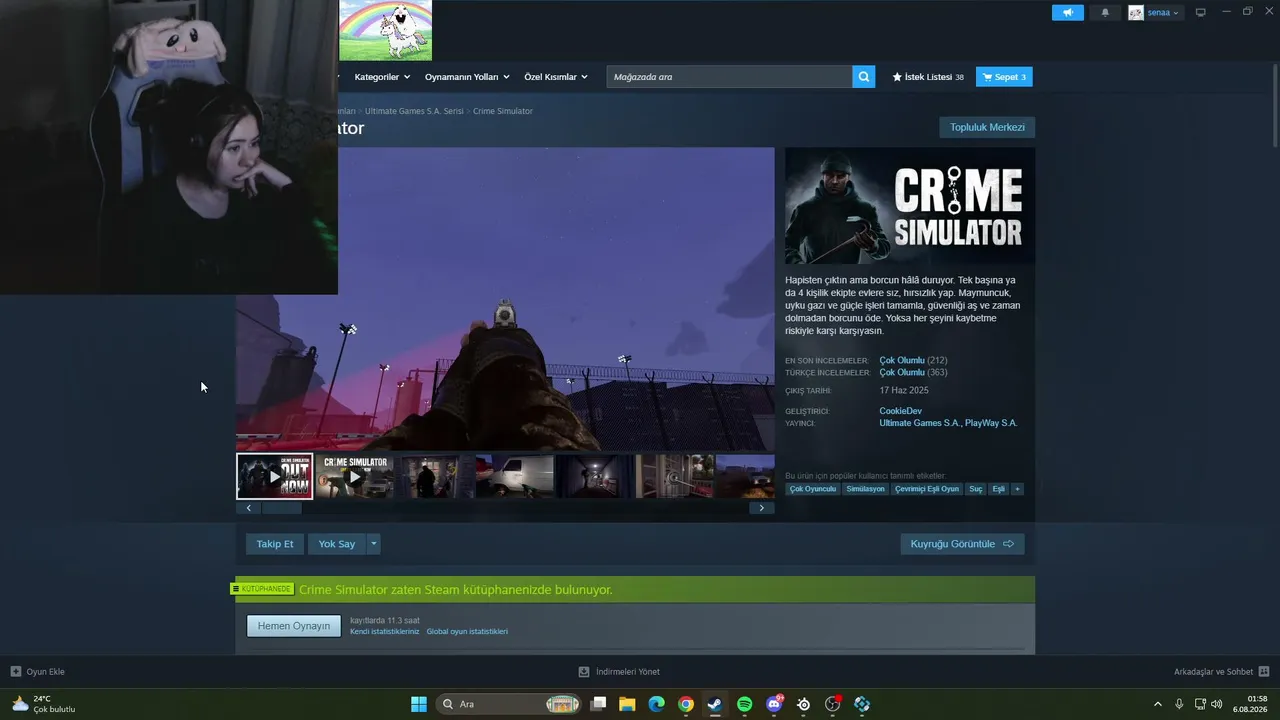This screenshot has width=1280, height=720.
Task: Select the Çok Oyunculu tag
Action: [x=813, y=489]
